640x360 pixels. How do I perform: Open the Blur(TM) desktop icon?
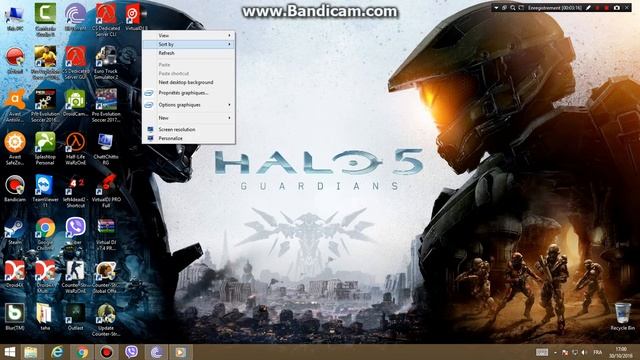(x=15, y=317)
